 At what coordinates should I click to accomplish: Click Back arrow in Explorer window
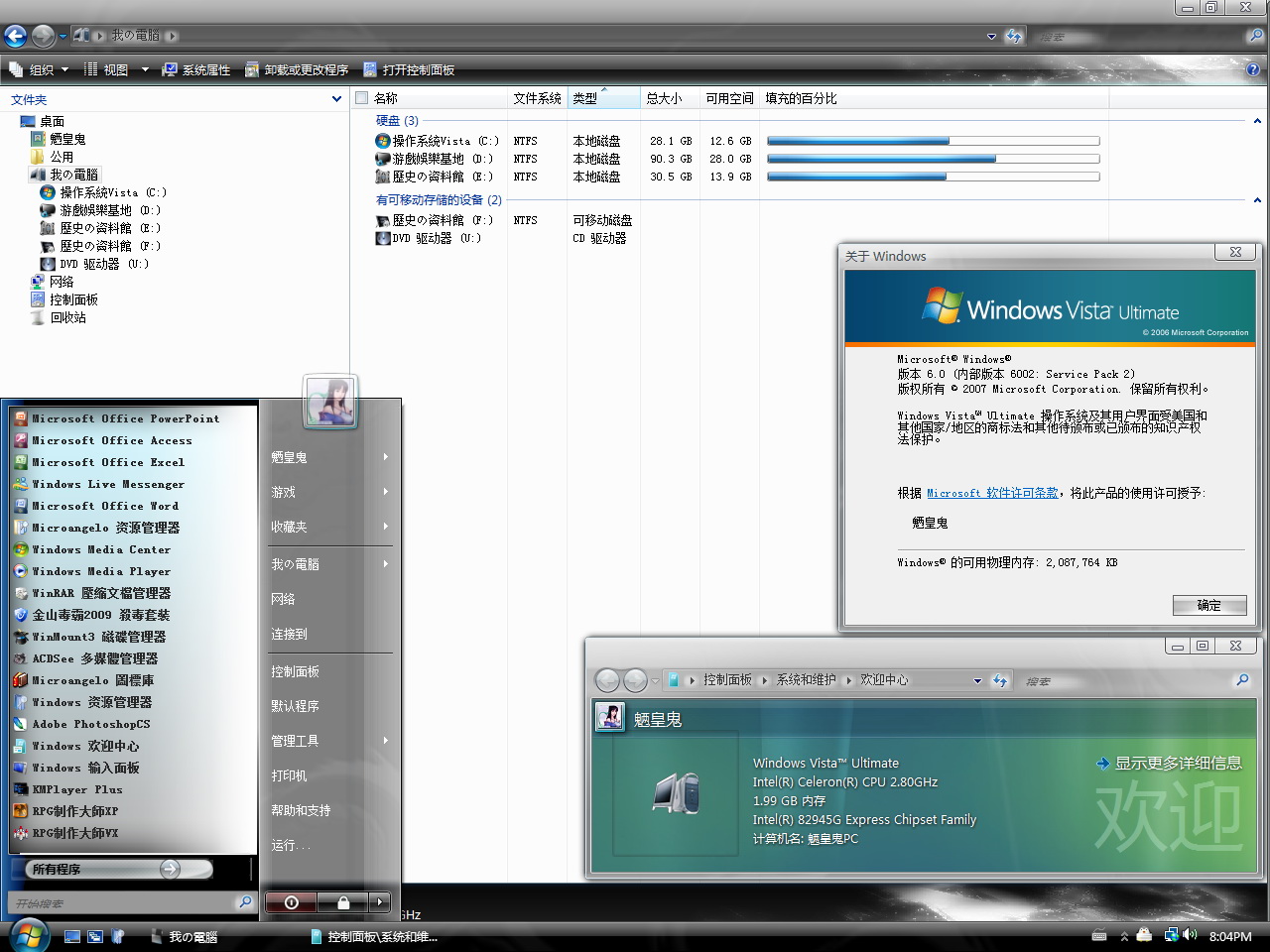[15, 37]
